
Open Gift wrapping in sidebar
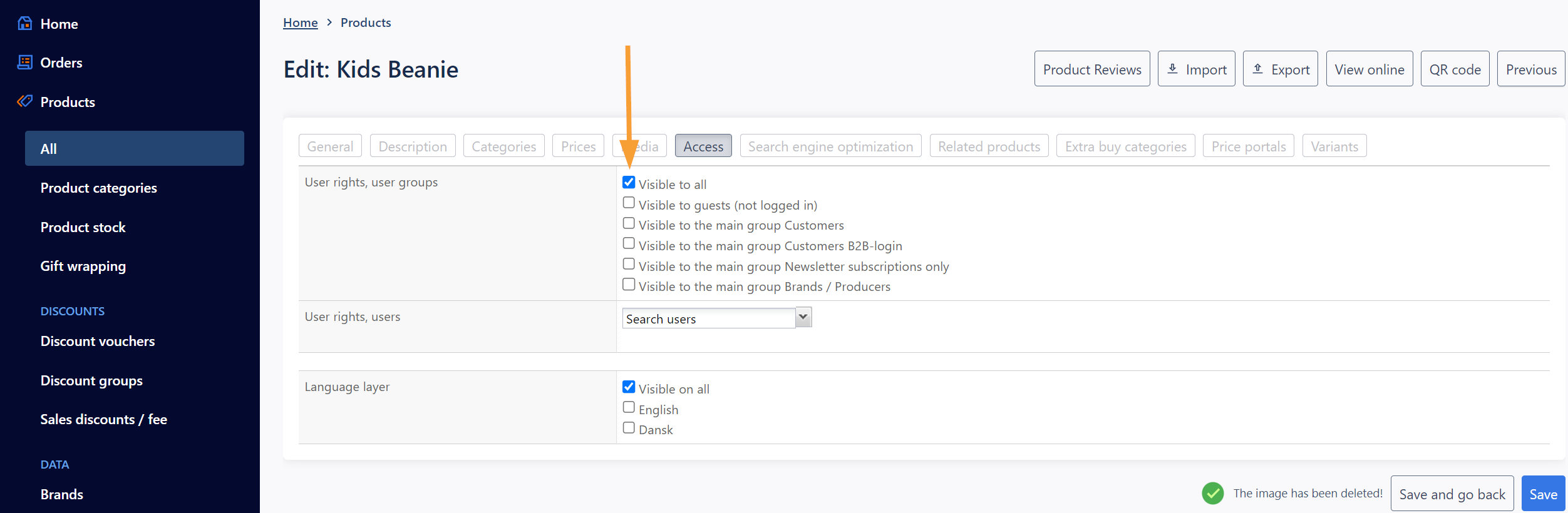(83, 266)
